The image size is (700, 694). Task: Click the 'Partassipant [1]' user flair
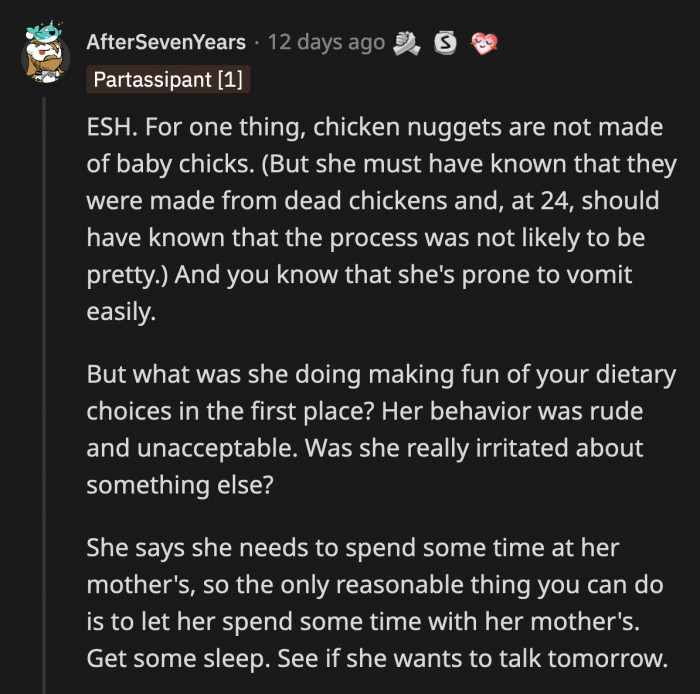click(x=168, y=79)
